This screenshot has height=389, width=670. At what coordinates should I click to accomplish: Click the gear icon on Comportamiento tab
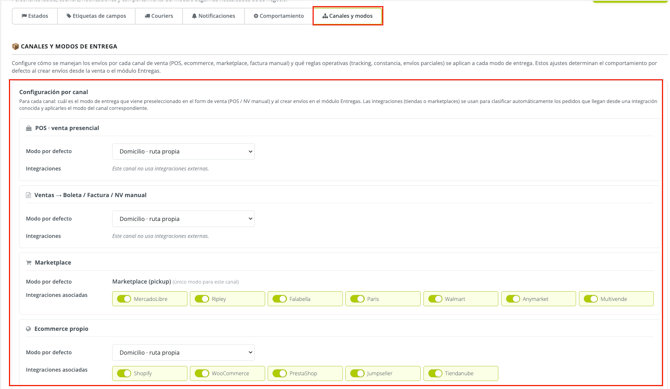(256, 16)
